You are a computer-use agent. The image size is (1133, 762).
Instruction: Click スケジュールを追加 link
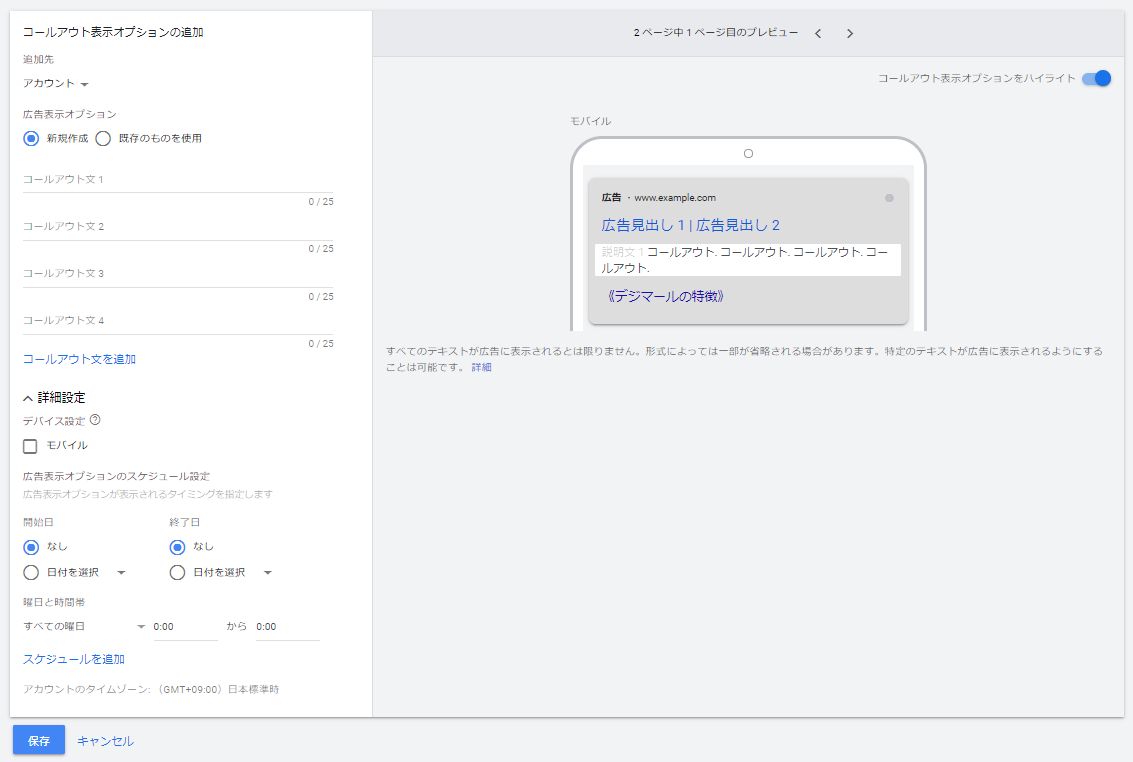pyautogui.click(x=74, y=659)
